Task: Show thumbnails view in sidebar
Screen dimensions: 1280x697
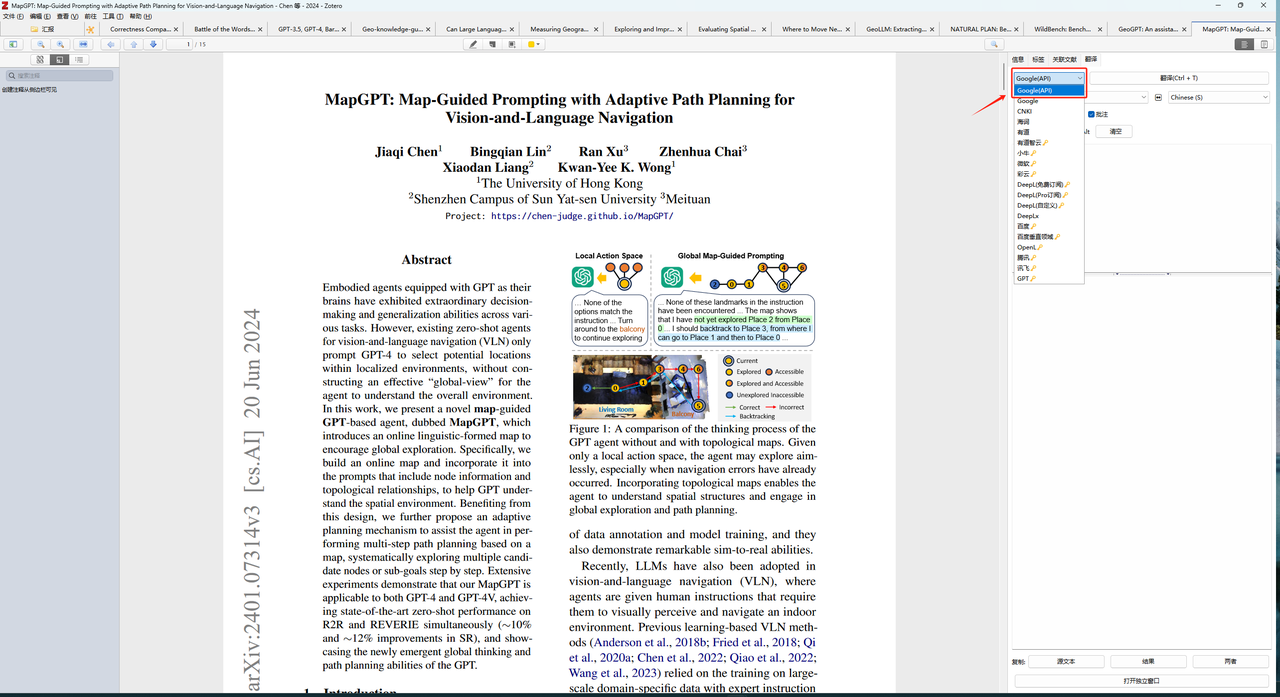Action: coord(40,60)
